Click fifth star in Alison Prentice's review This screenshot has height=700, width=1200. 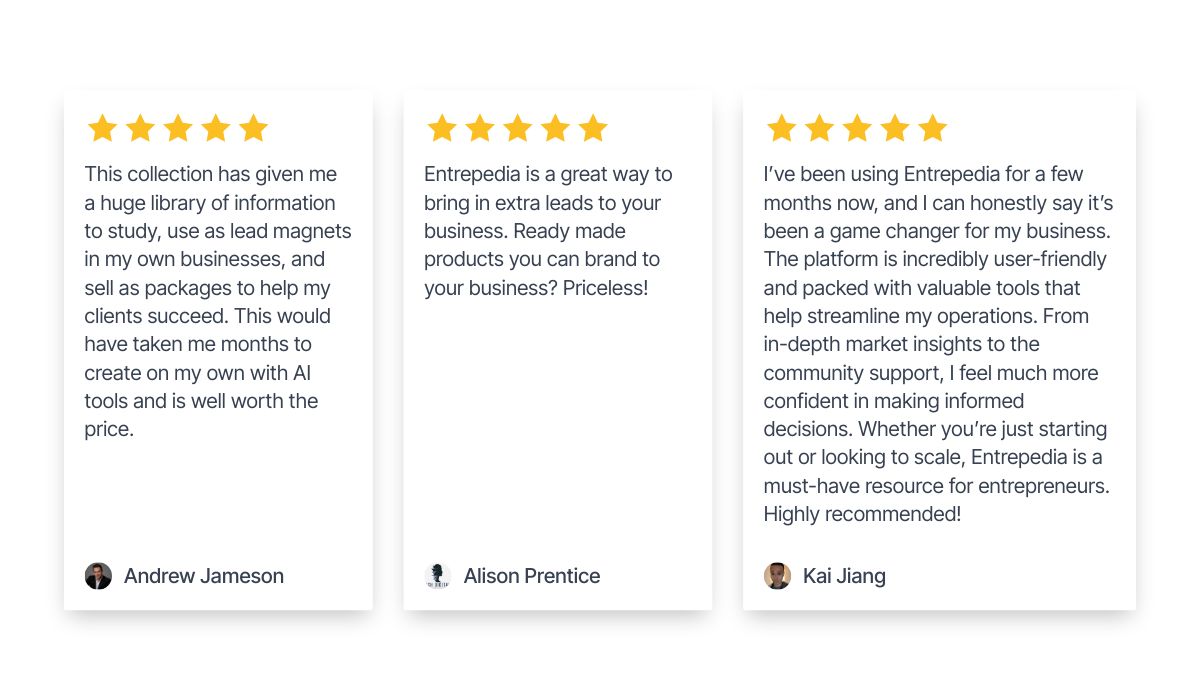pyautogui.click(x=593, y=128)
